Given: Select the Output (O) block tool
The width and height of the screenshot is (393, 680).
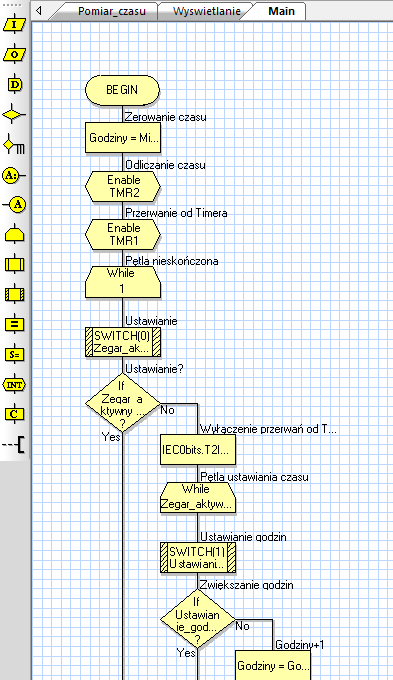Looking at the screenshot, I should 14,55.
